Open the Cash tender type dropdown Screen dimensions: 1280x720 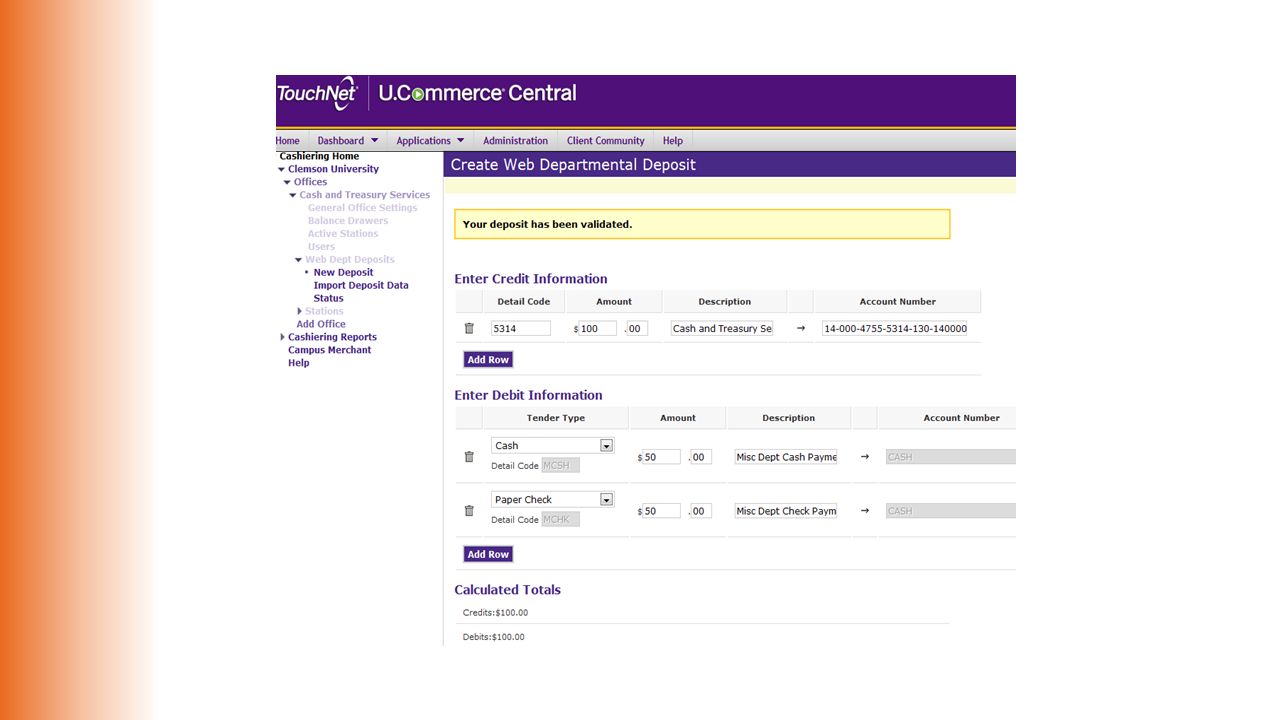606,446
